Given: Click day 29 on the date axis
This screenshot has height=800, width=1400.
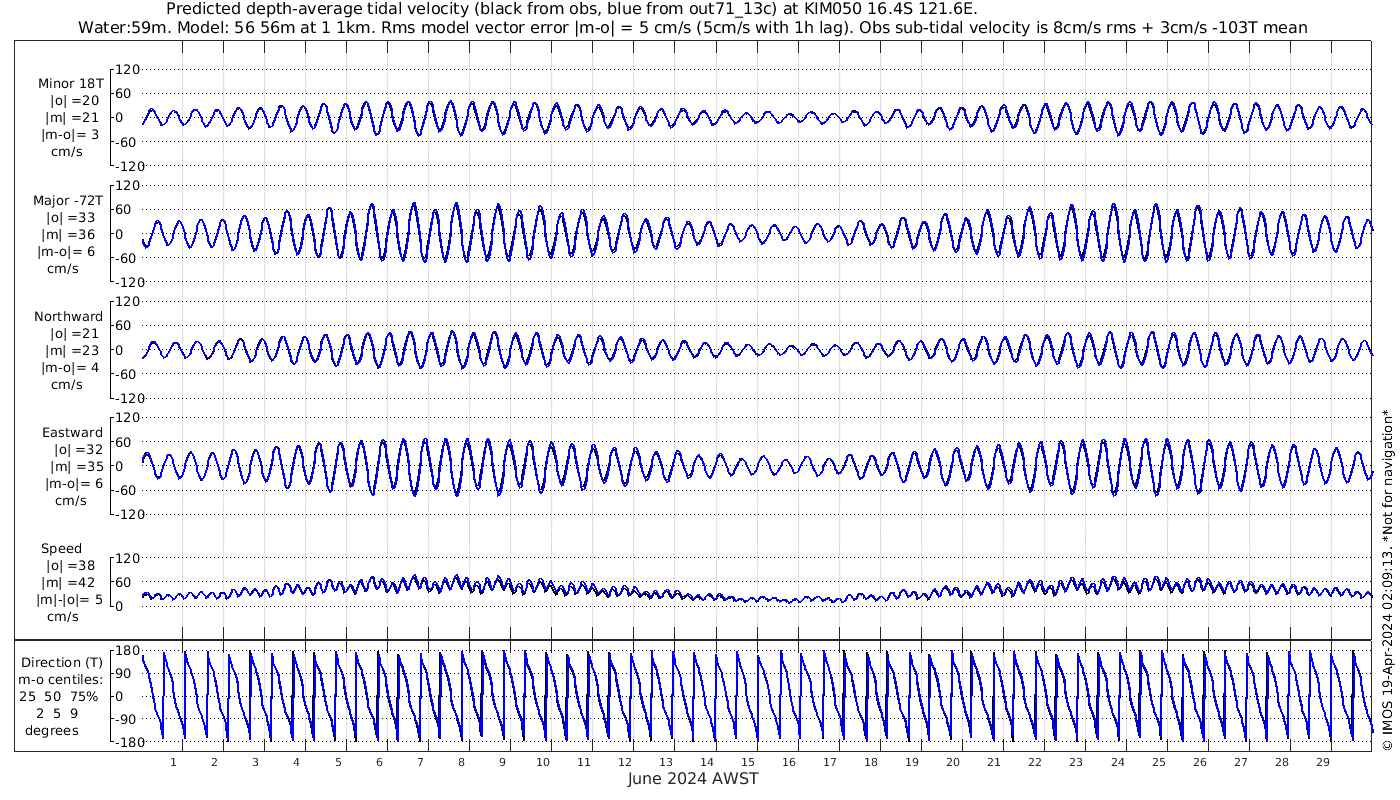Looking at the screenshot, I should (1322, 762).
